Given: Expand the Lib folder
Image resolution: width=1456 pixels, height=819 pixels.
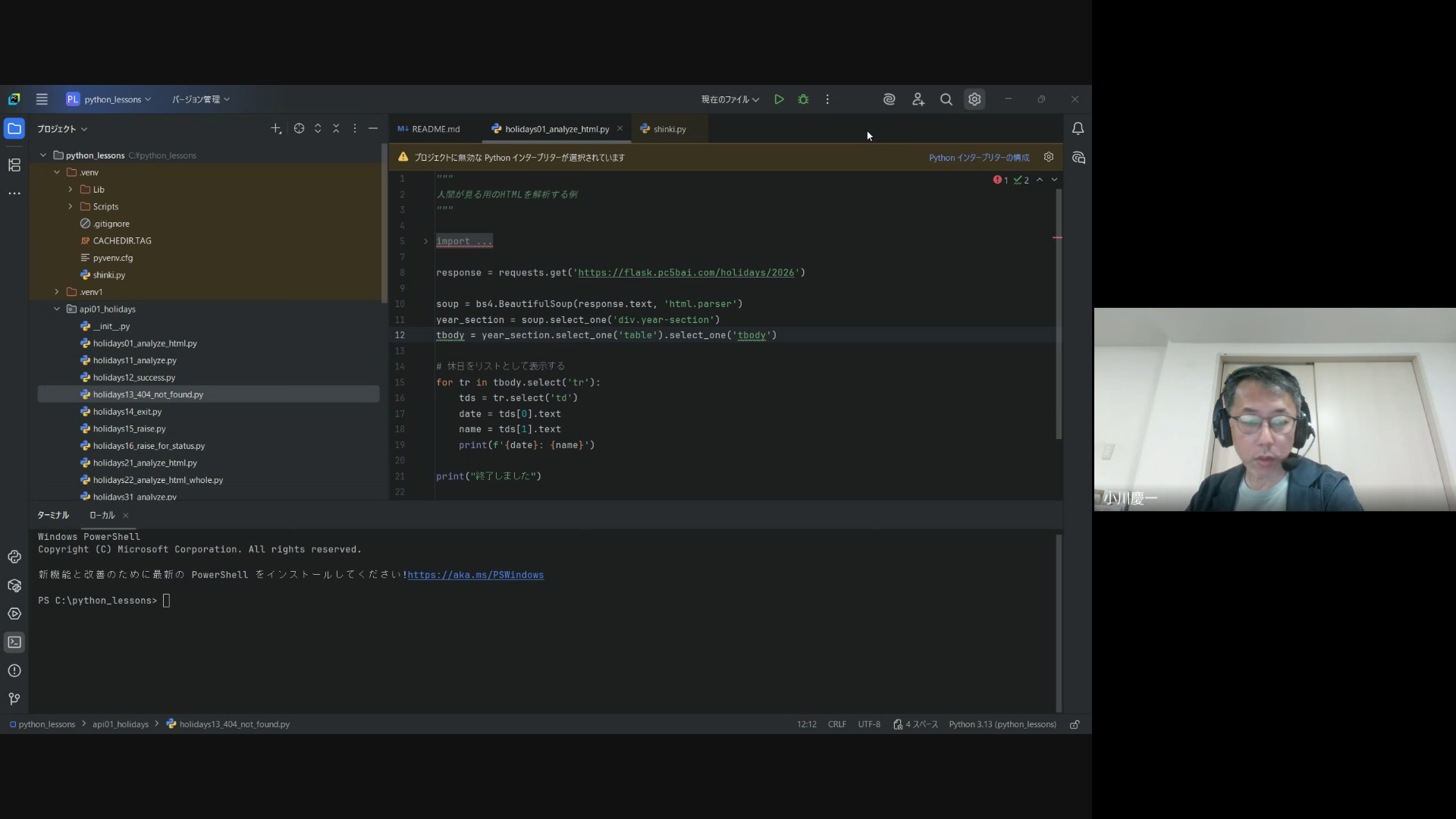Looking at the screenshot, I should point(71,190).
